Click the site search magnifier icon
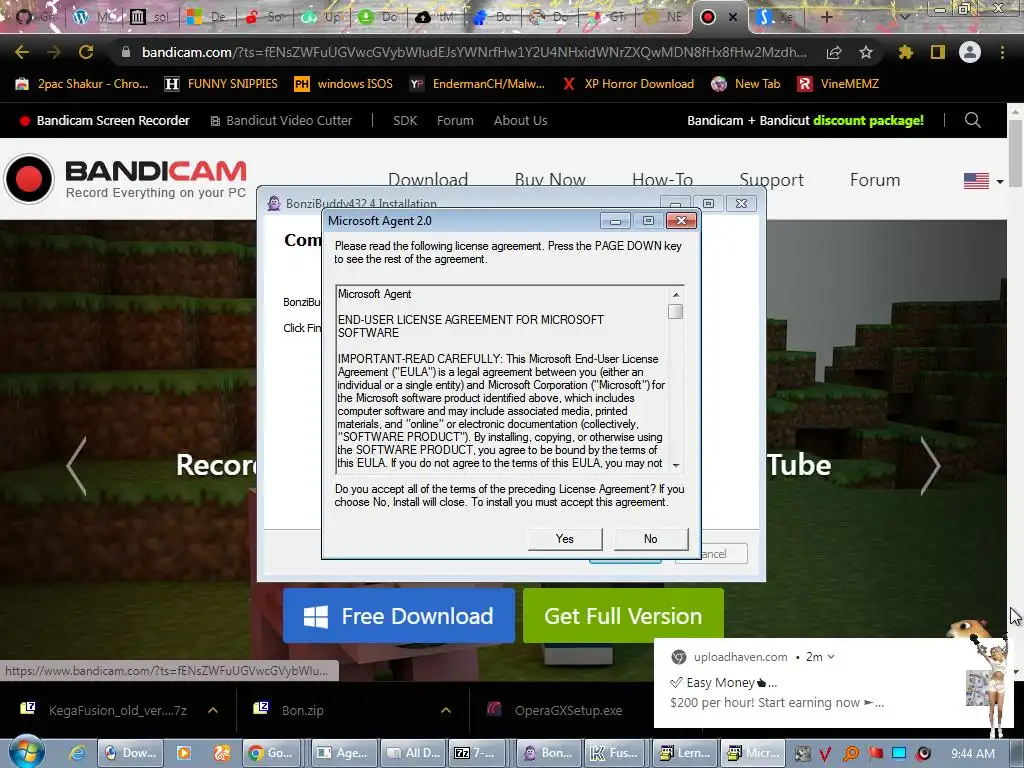 (972, 120)
